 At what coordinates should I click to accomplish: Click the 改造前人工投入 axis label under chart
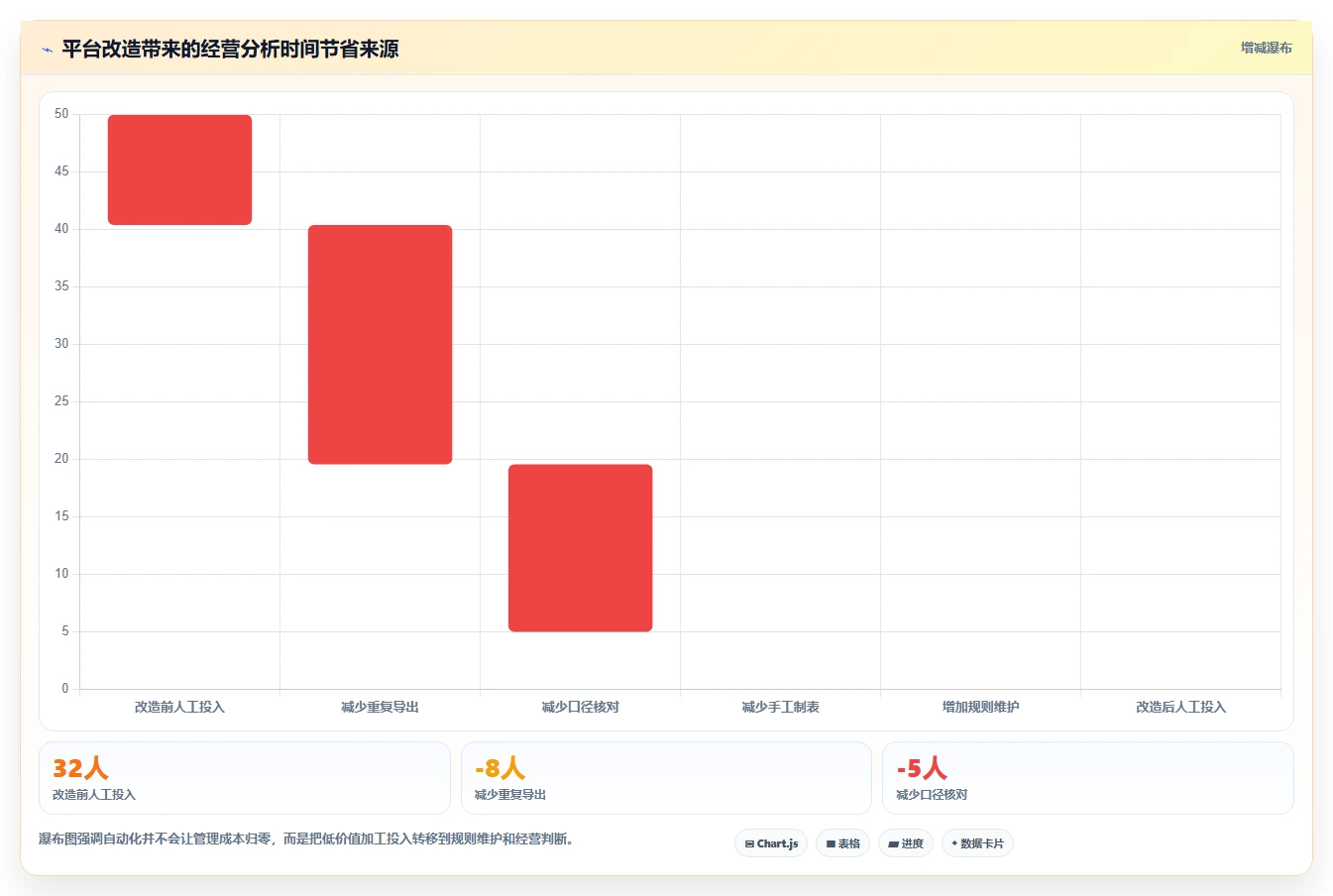179,707
